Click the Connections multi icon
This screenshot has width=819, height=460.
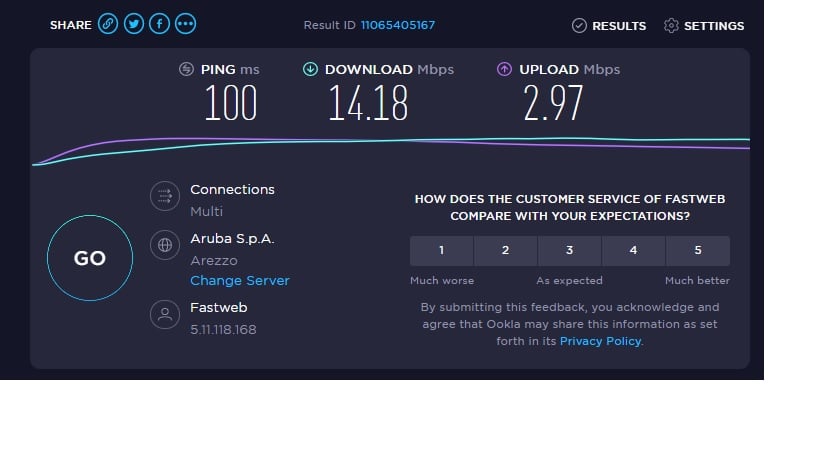click(x=164, y=196)
